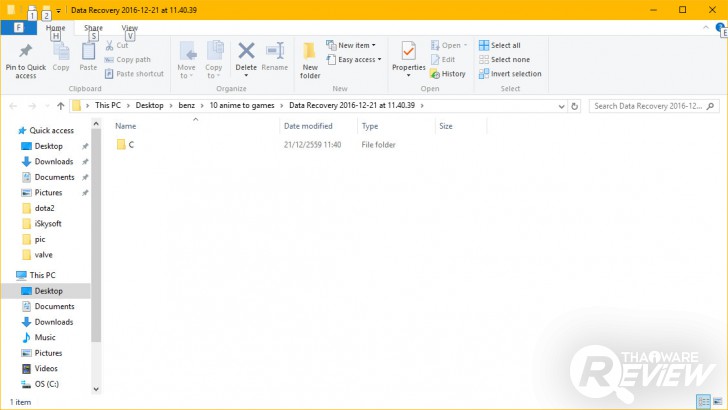
Task: Choose Paste shortcut in Clipboard group
Action: tap(134, 73)
